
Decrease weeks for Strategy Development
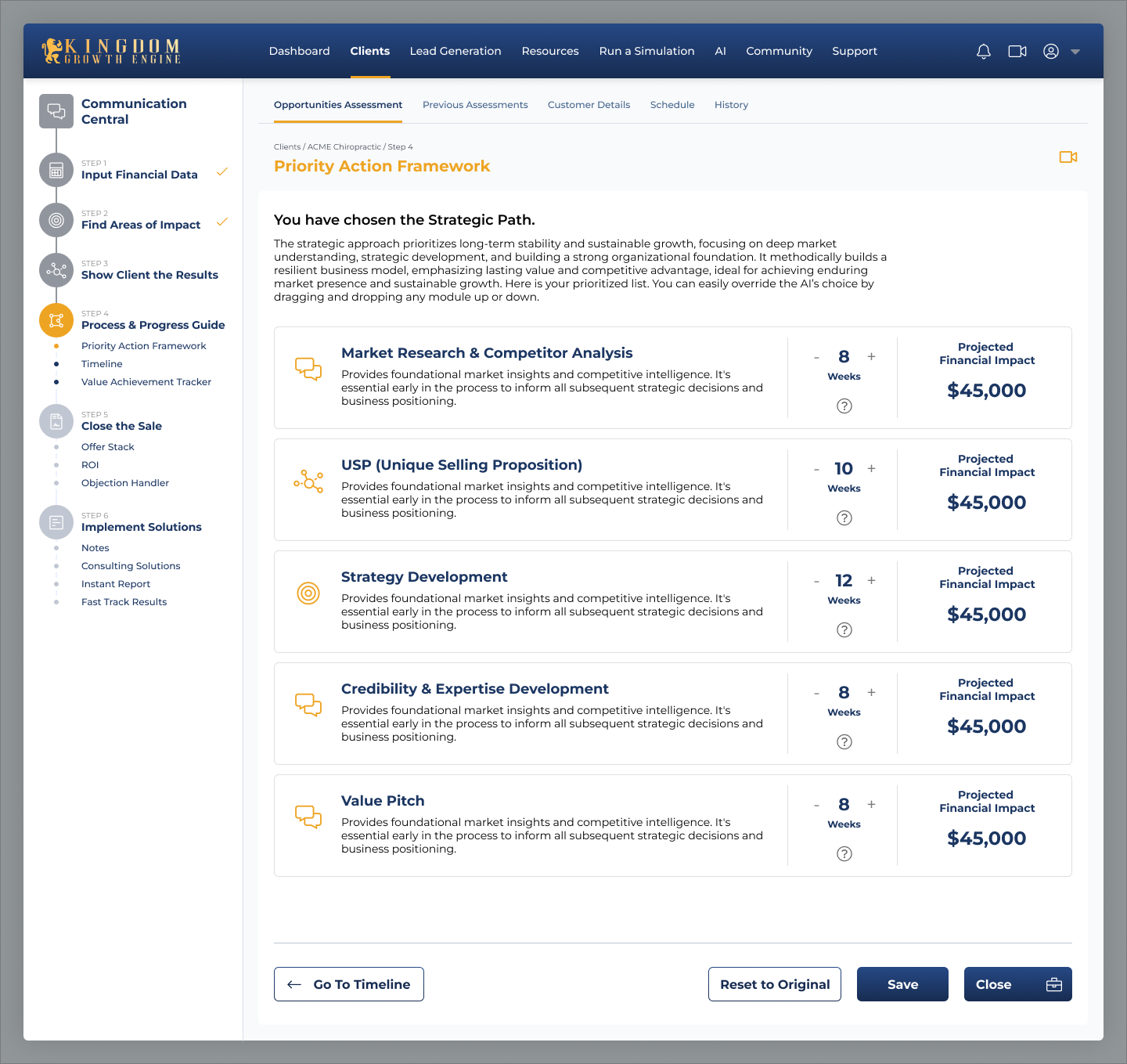(x=816, y=581)
